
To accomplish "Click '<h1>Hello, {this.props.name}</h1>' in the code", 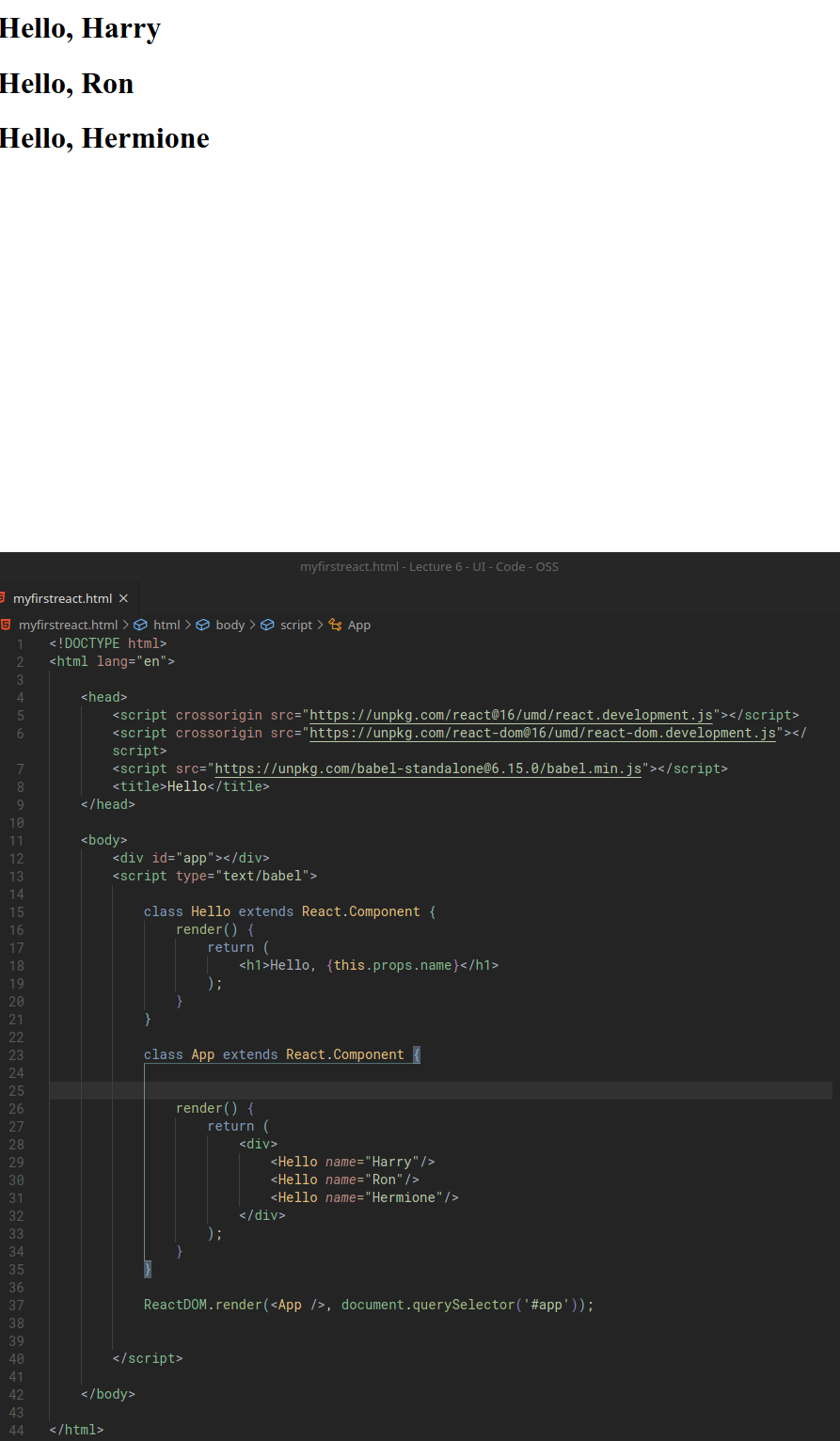I will click(x=369, y=965).
